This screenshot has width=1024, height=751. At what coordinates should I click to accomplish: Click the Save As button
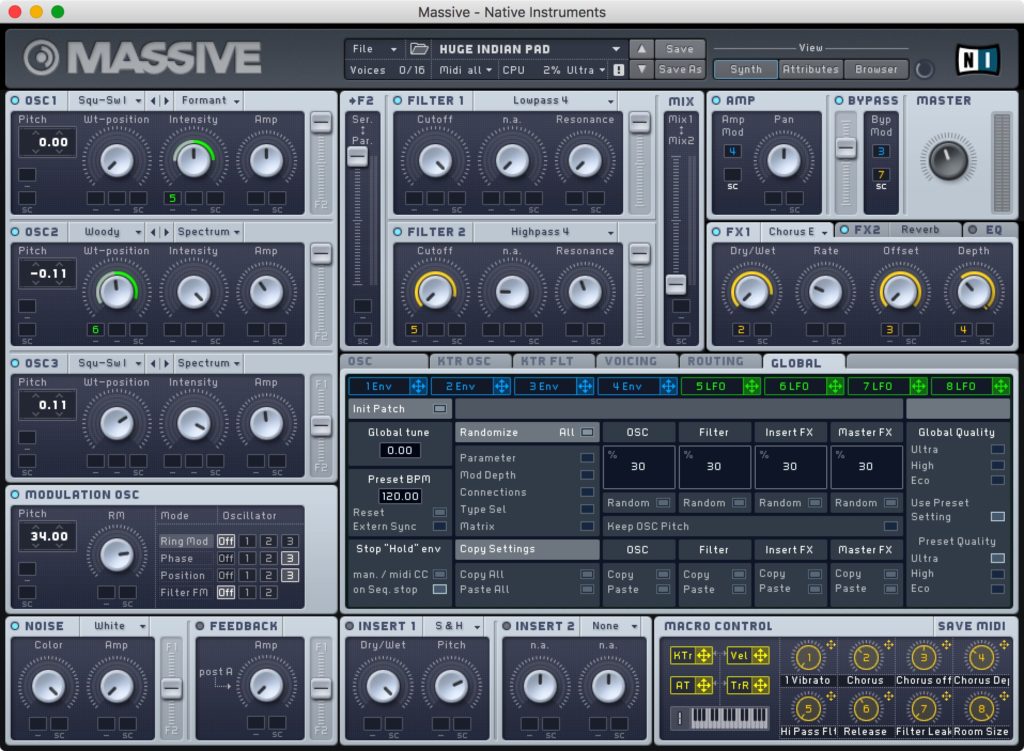coord(680,70)
